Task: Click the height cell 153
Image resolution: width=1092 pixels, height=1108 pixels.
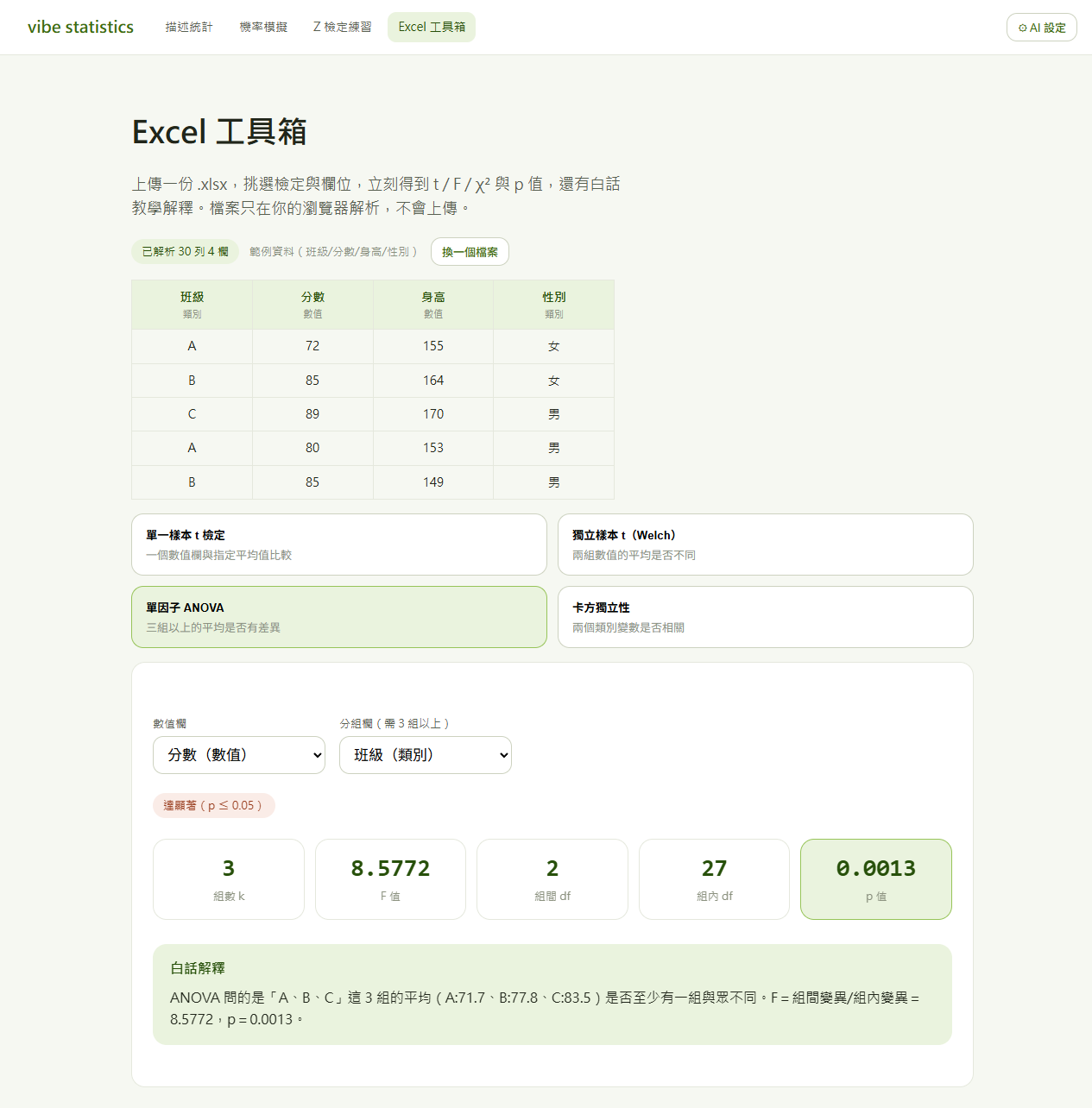Action: click(x=433, y=448)
